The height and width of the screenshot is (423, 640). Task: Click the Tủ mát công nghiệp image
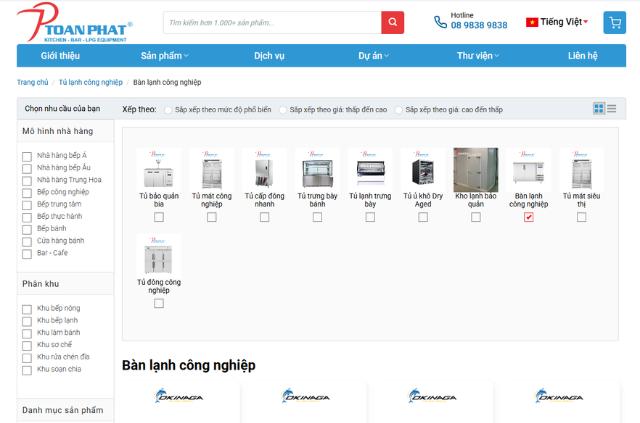211,170
